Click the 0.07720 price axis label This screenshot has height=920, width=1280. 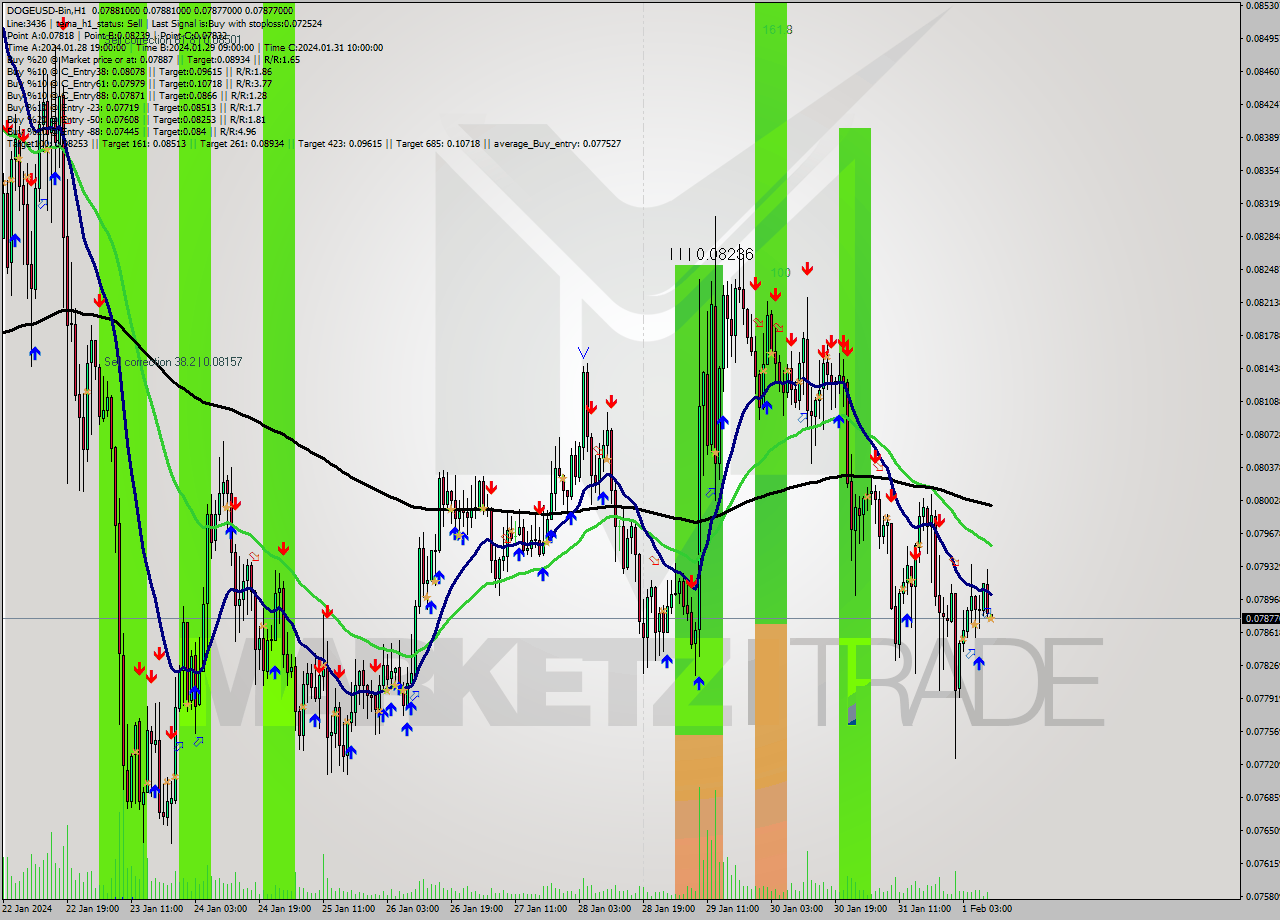click(x=1262, y=764)
